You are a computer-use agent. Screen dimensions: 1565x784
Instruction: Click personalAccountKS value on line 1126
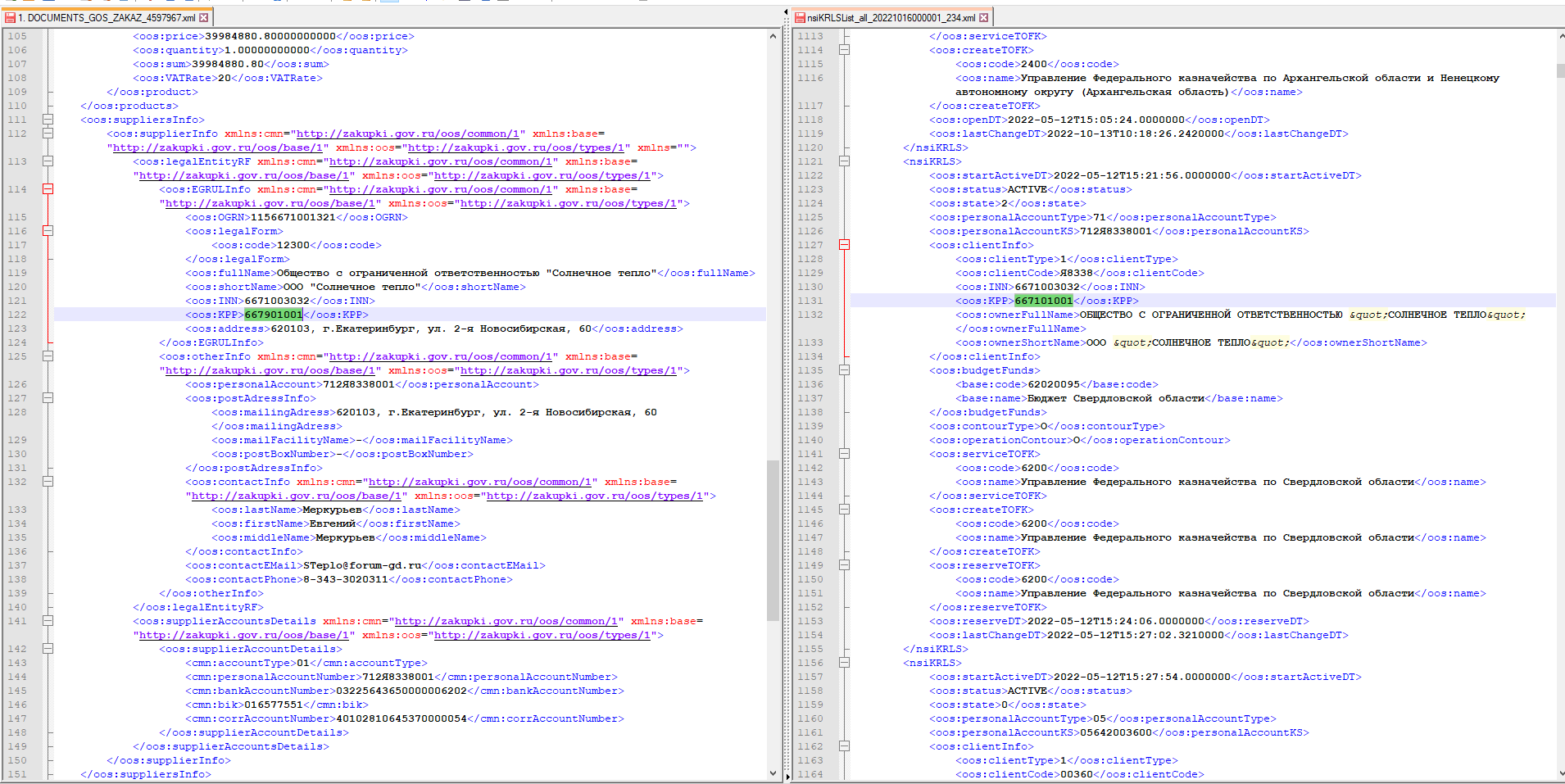(1116, 231)
